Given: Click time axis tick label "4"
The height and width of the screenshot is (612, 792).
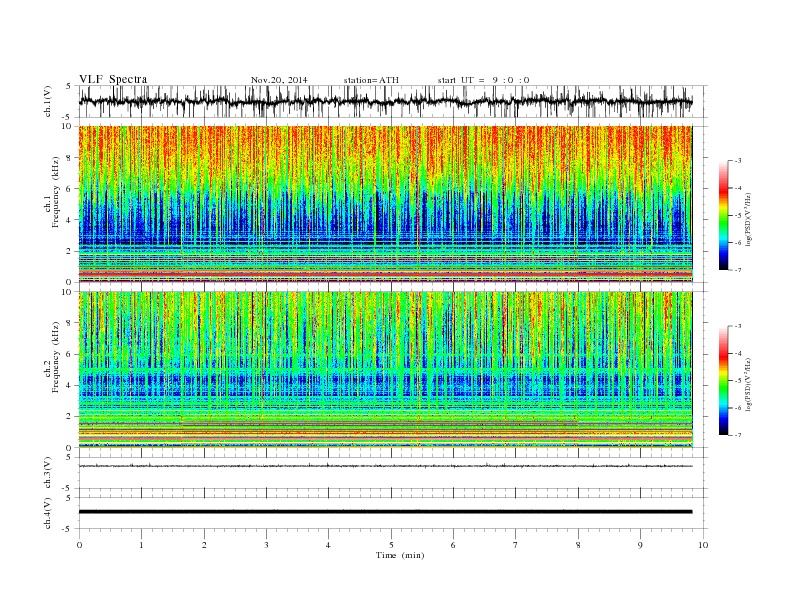Looking at the screenshot, I should point(328,545).
